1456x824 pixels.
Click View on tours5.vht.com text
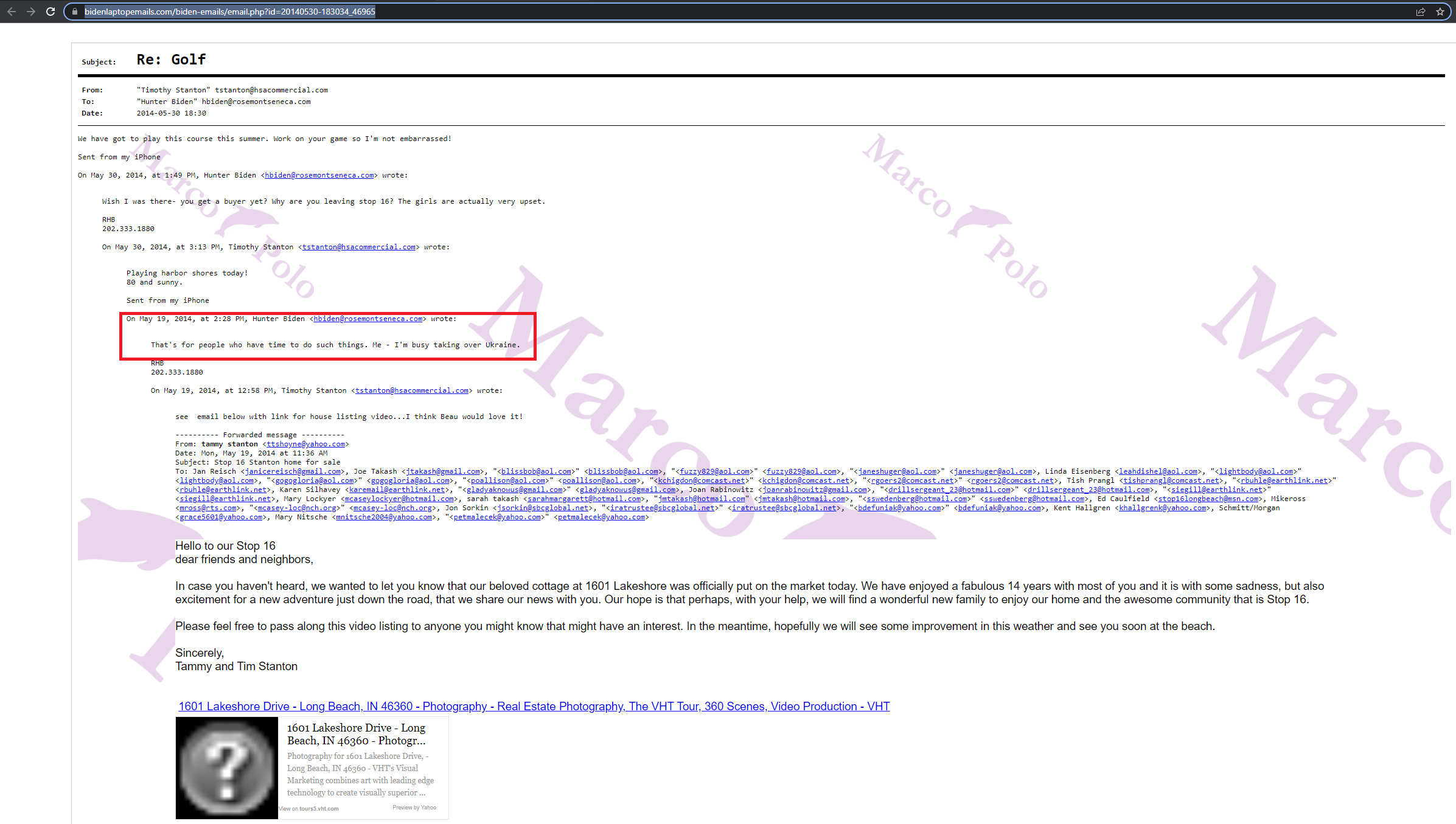[x=308, y=808]
